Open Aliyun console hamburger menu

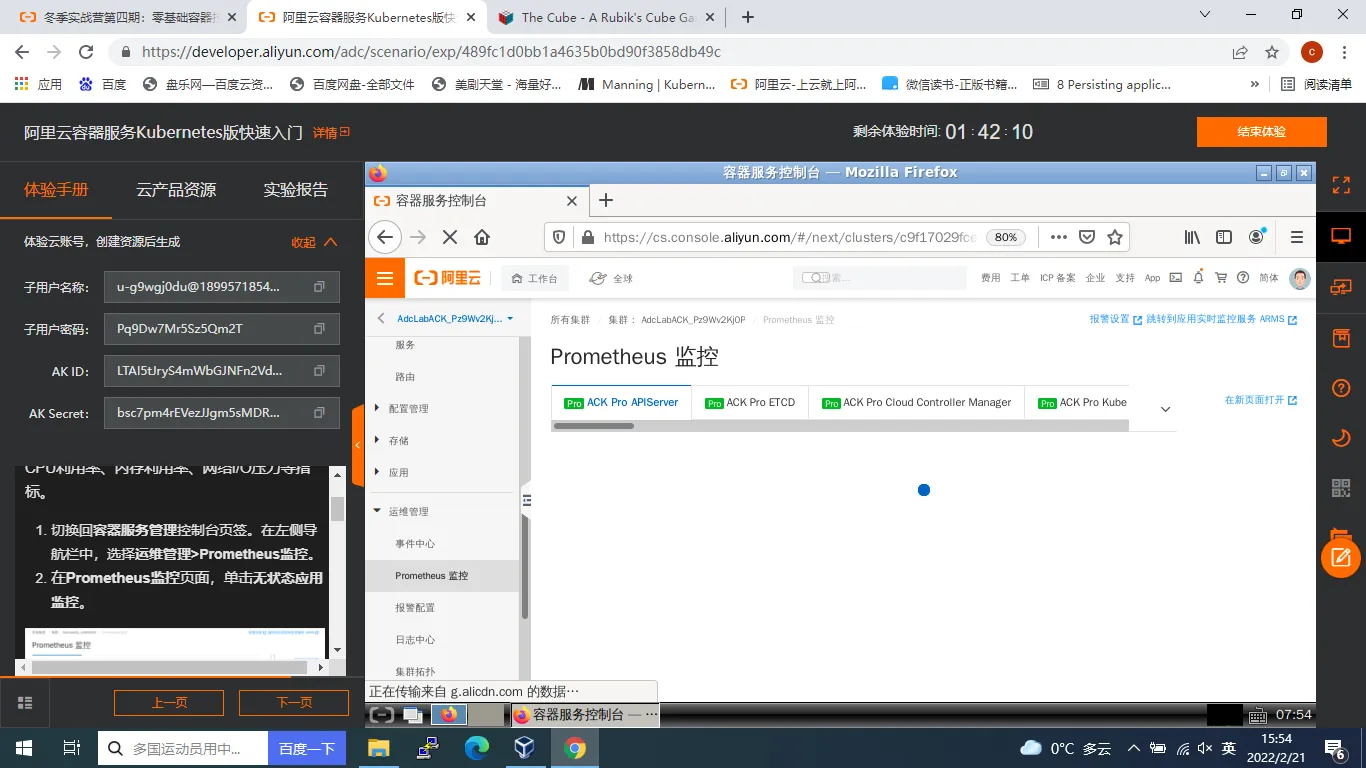(385, 278)
